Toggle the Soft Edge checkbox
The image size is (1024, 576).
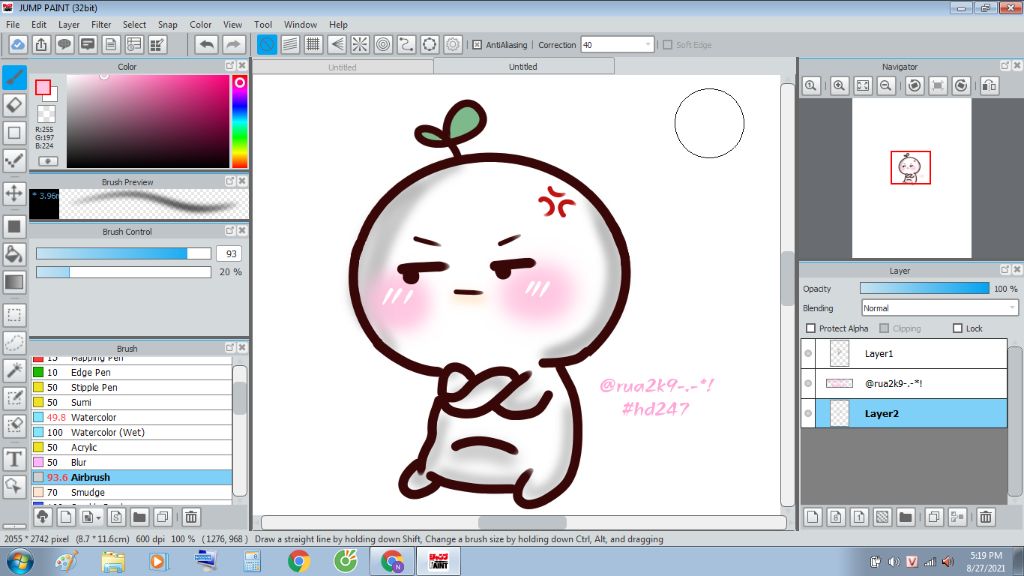[667, 44]
